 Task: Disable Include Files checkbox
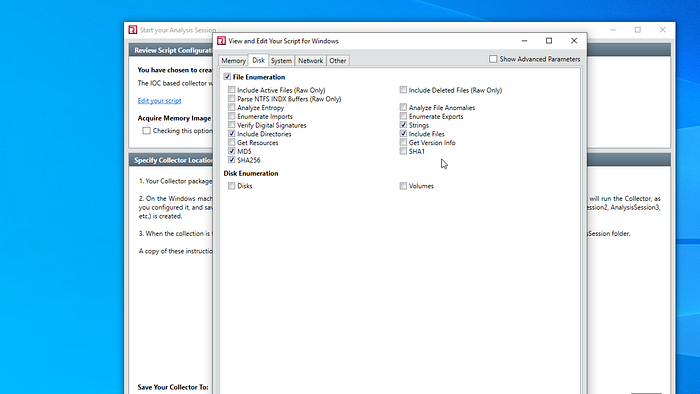point(403,133)
